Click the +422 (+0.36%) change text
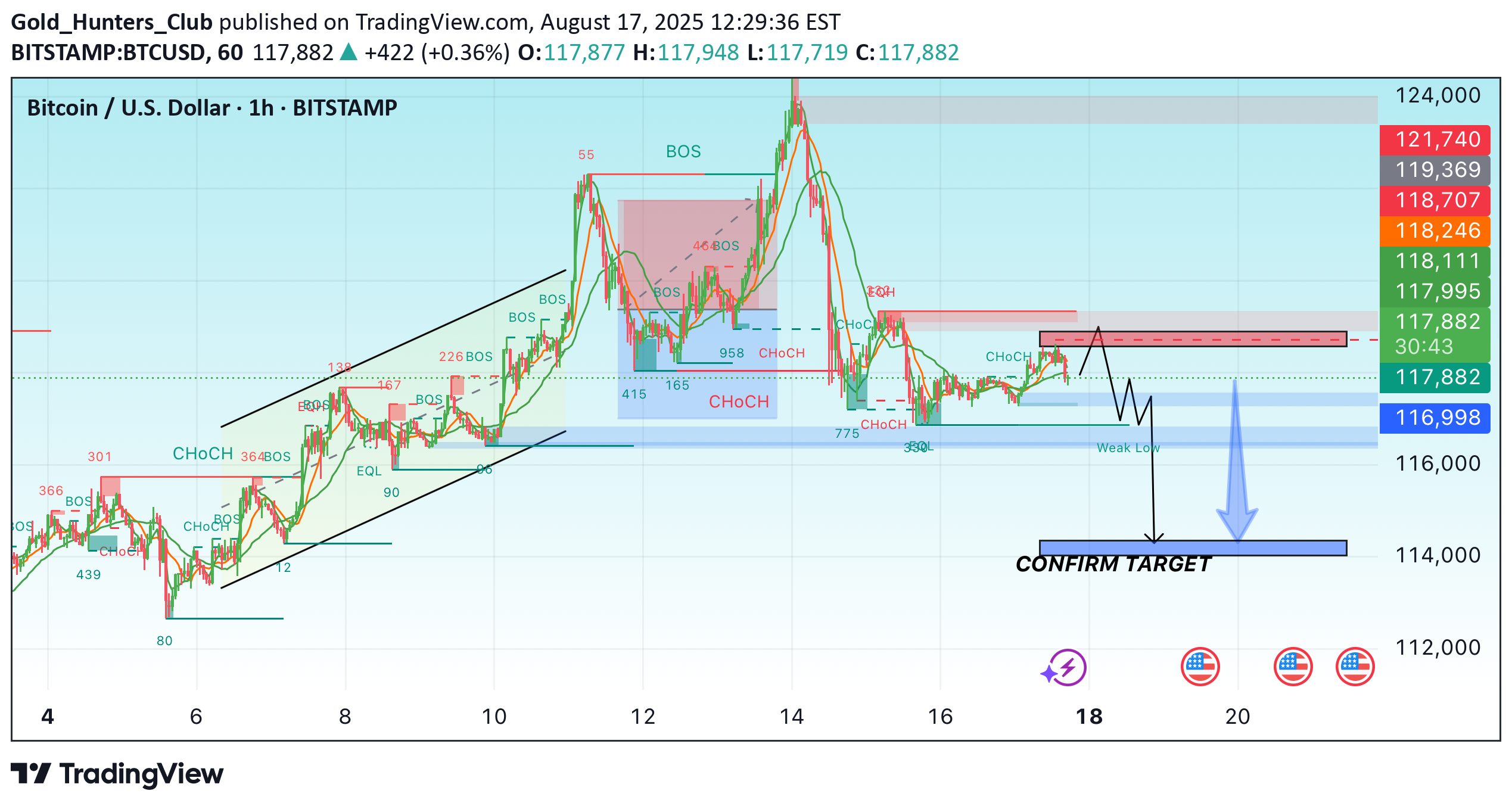This screenshot has width=1512, height=806. (x=437, y=52)
